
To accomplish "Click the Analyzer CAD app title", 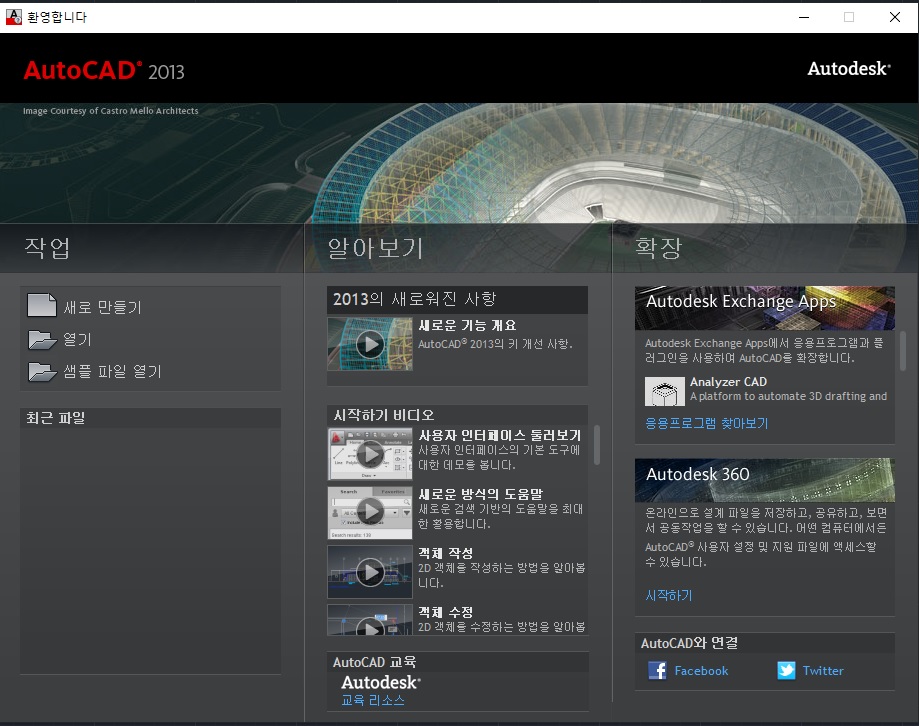I will (x=729, y=381).
